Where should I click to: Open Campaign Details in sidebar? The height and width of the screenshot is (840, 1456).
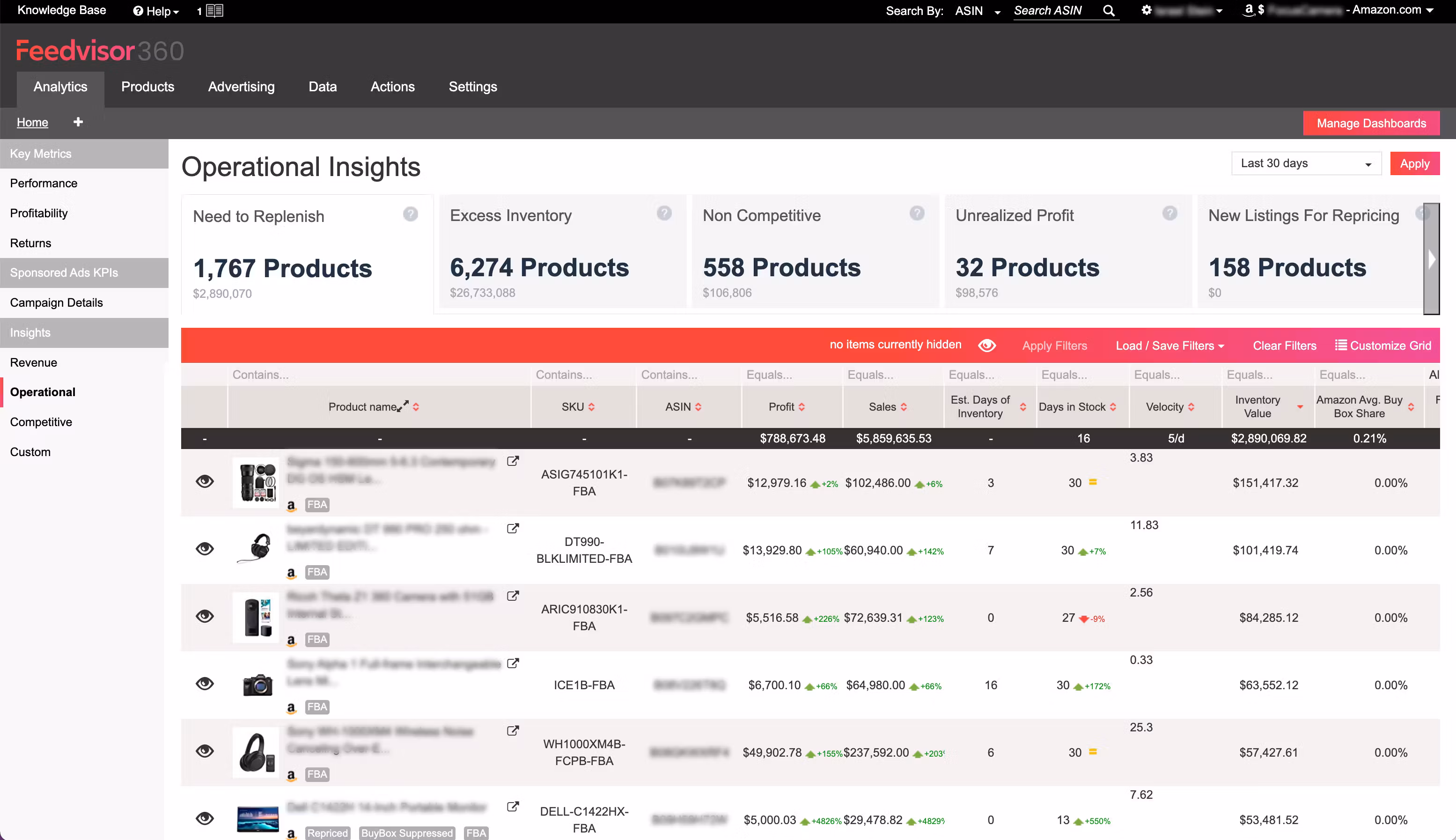pos(57,302)
